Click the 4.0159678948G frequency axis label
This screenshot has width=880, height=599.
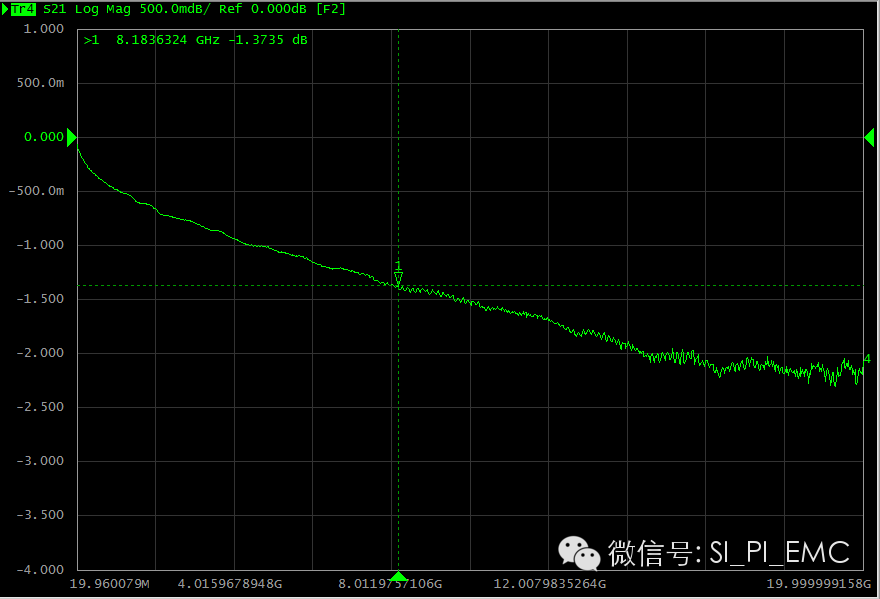[x=230, y=584]
